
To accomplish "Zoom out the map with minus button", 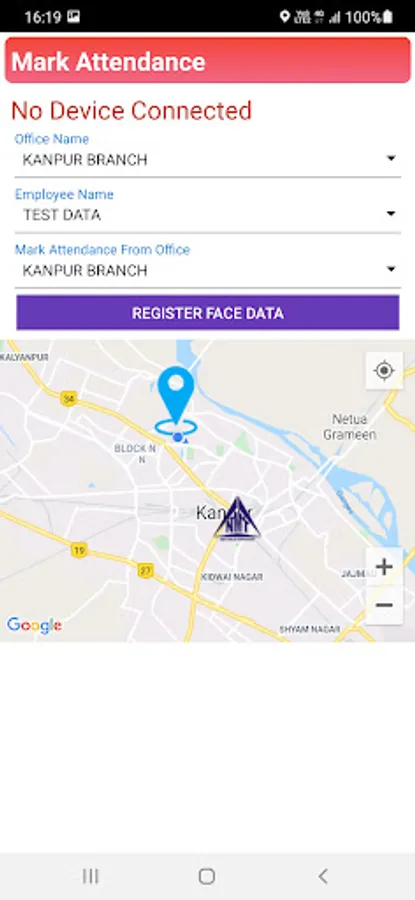I will click(x=384, y=605).
